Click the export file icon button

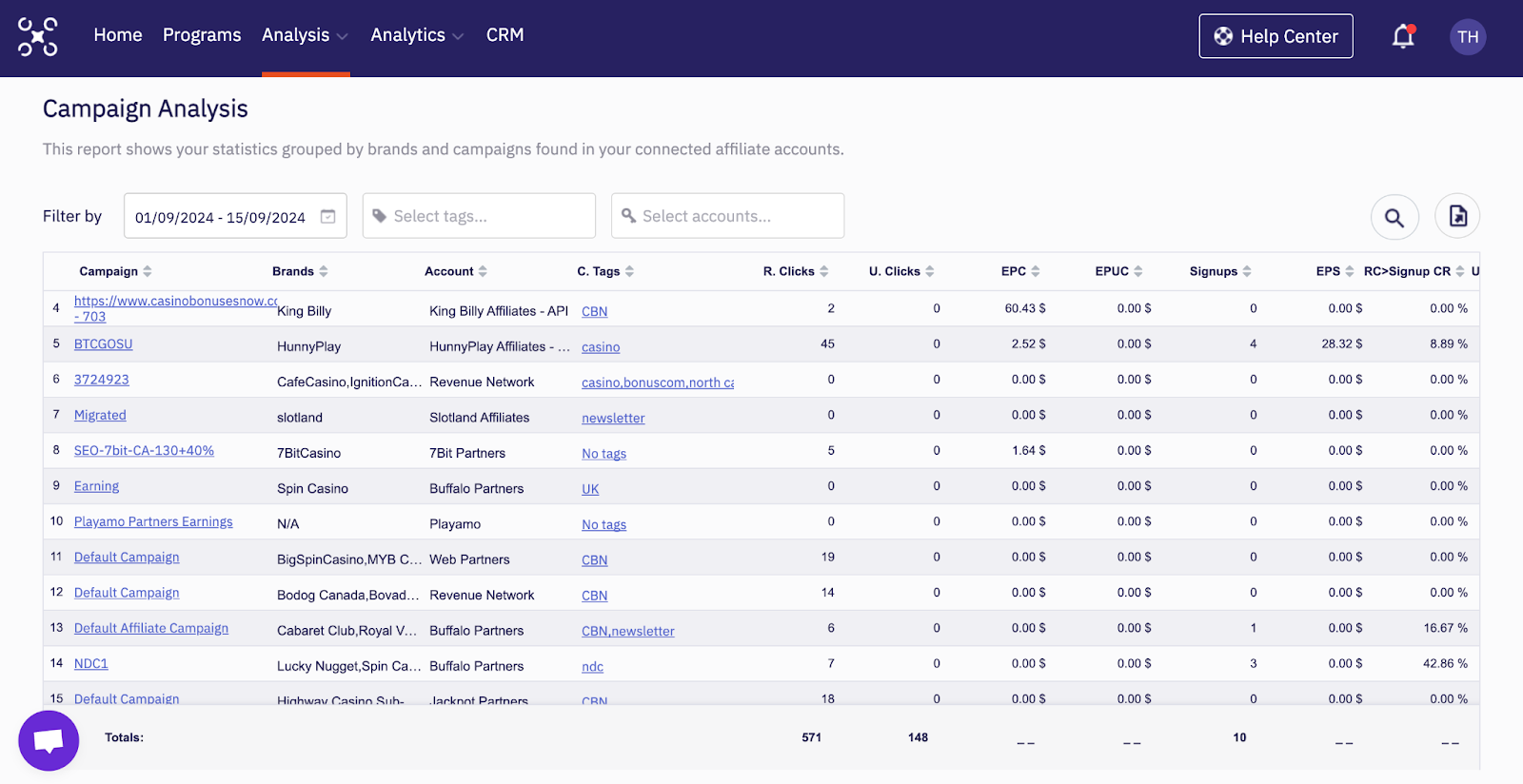point(1457,217)
